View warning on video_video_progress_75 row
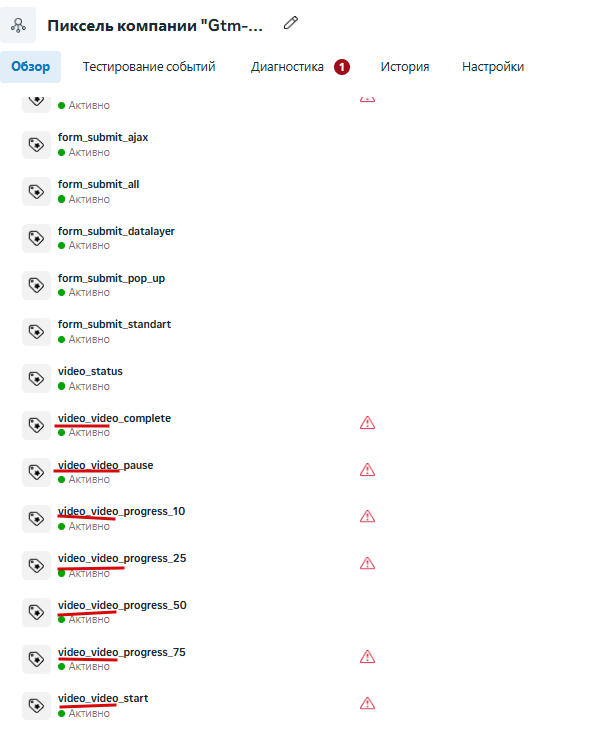 click(x=367, y=657)
